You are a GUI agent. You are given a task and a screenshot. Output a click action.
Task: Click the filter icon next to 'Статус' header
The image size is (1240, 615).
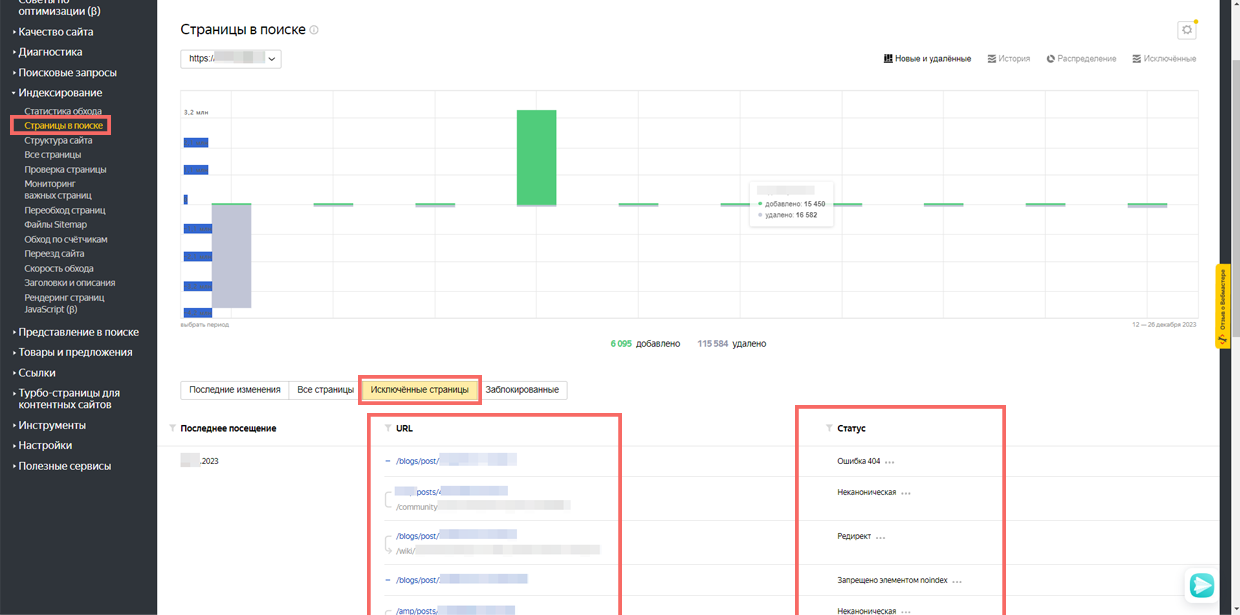[x=829, y=428]
